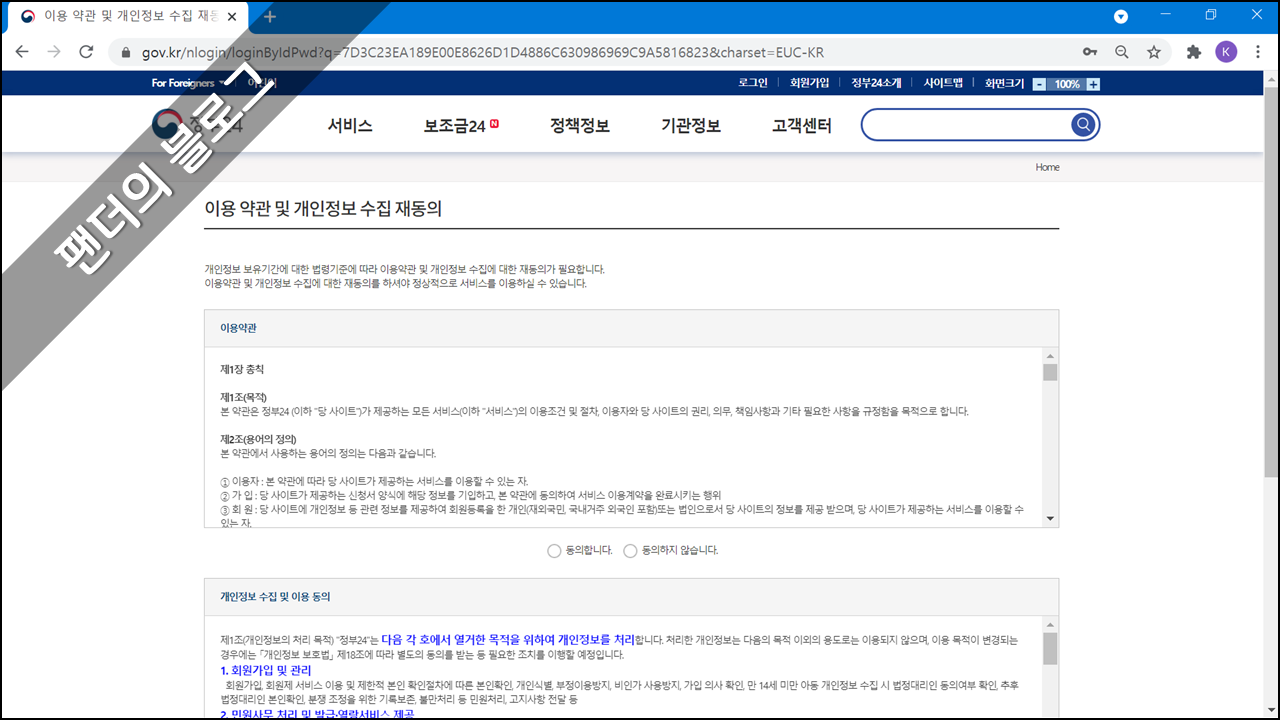The height and width of the screenshot is (720, 1280).
Task: Click the 개인정보 수집 box scrollbar up arrow
Action: tap(1050, 624)
